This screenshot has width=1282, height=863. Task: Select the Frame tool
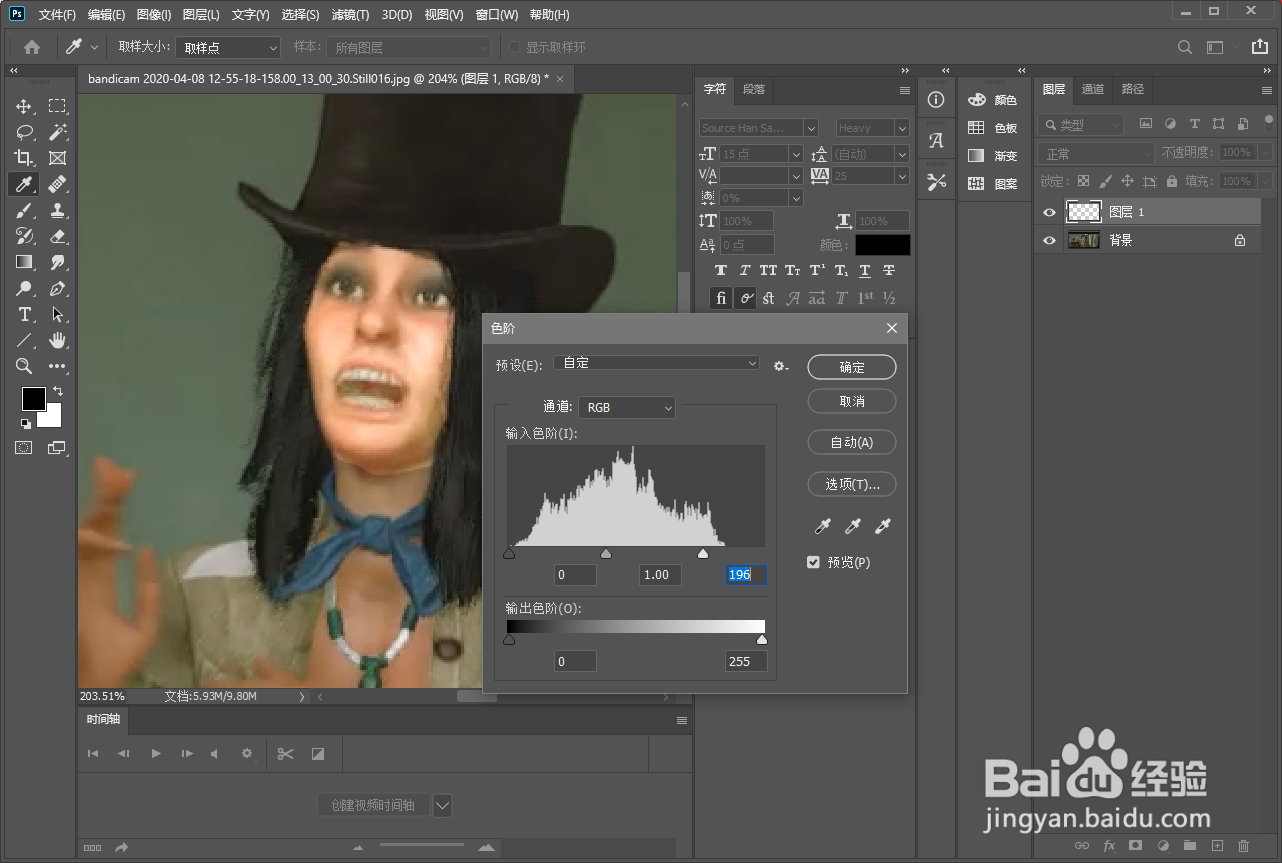(x=58, y=158)
